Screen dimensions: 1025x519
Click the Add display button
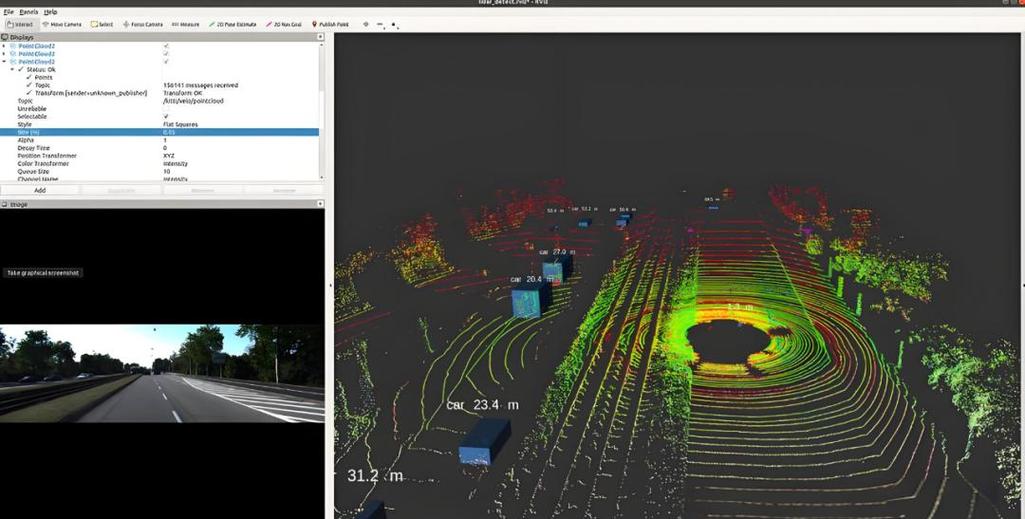pyautogui.click(x=40, y=190)
